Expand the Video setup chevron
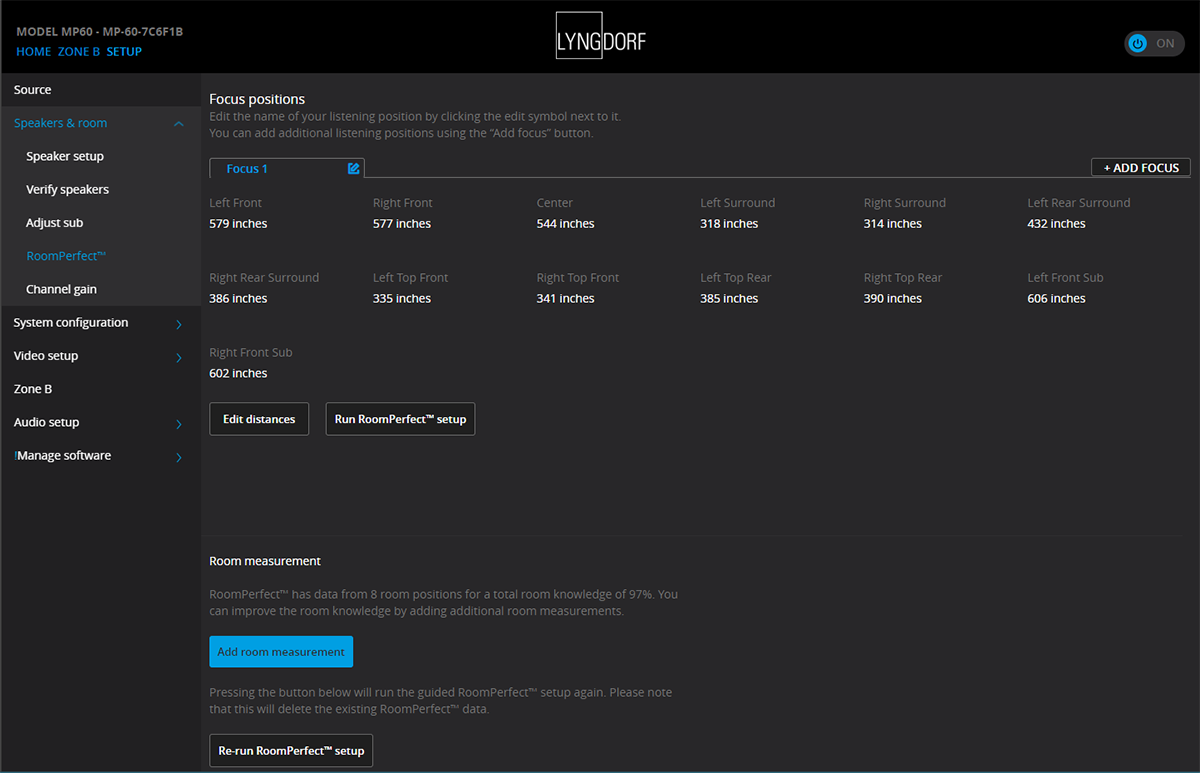 coord(179,357)
